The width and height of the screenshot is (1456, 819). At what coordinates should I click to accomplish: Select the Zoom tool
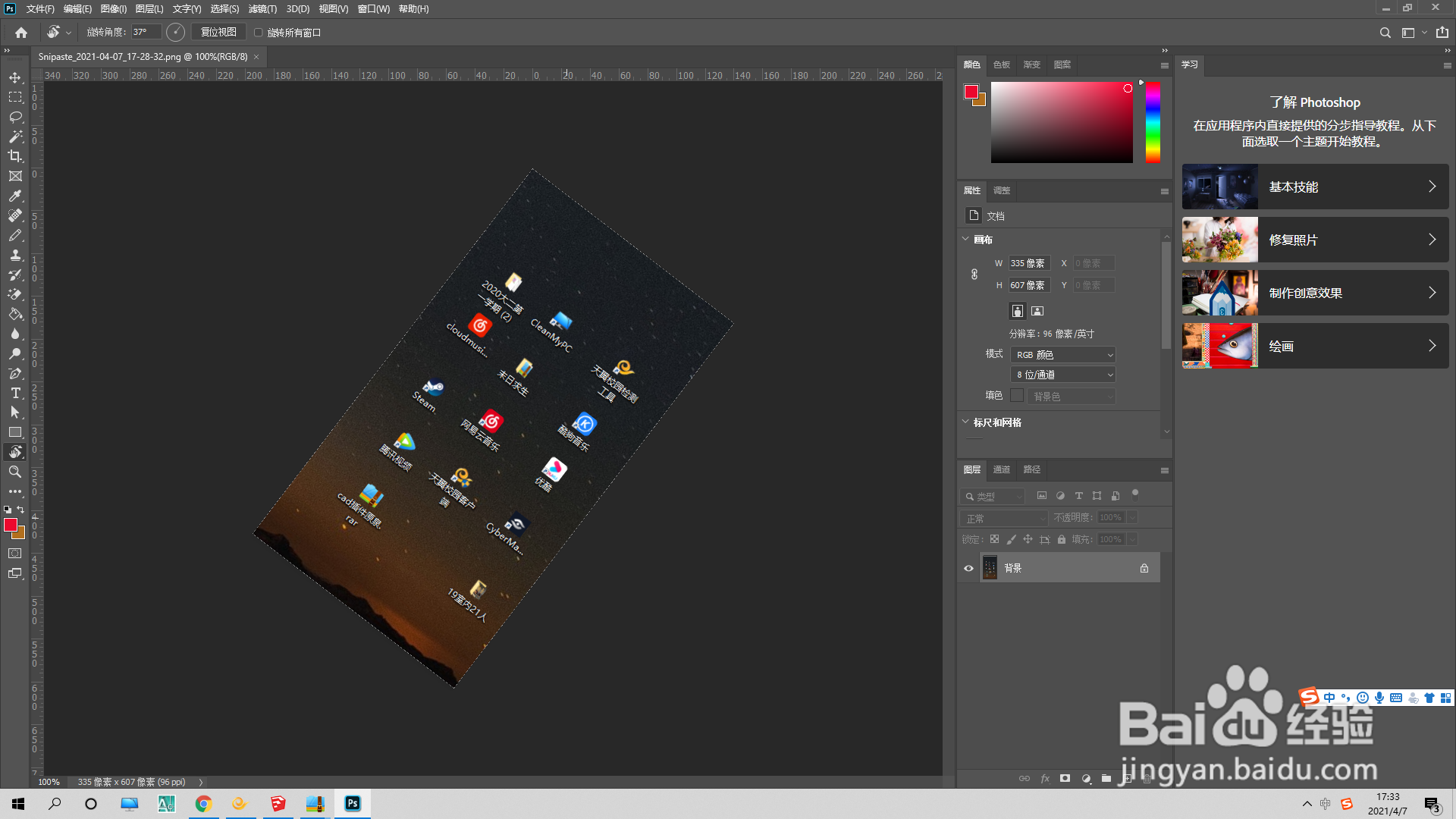[x=15, y=472]
